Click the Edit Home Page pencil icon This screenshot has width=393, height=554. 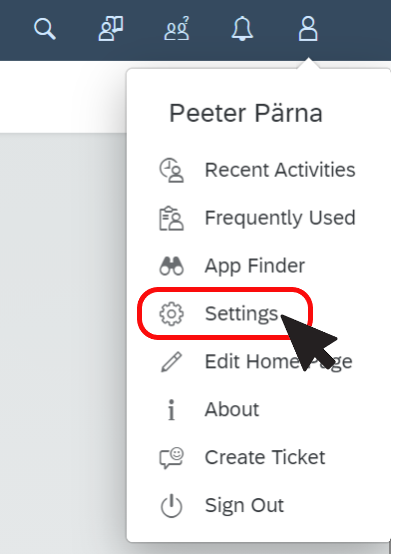[x=171, y=362]
